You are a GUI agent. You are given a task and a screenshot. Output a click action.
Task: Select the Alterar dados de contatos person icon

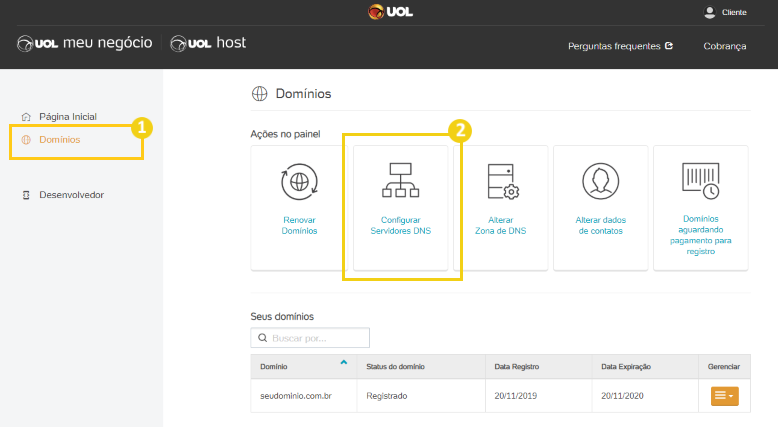pos(600,181)
